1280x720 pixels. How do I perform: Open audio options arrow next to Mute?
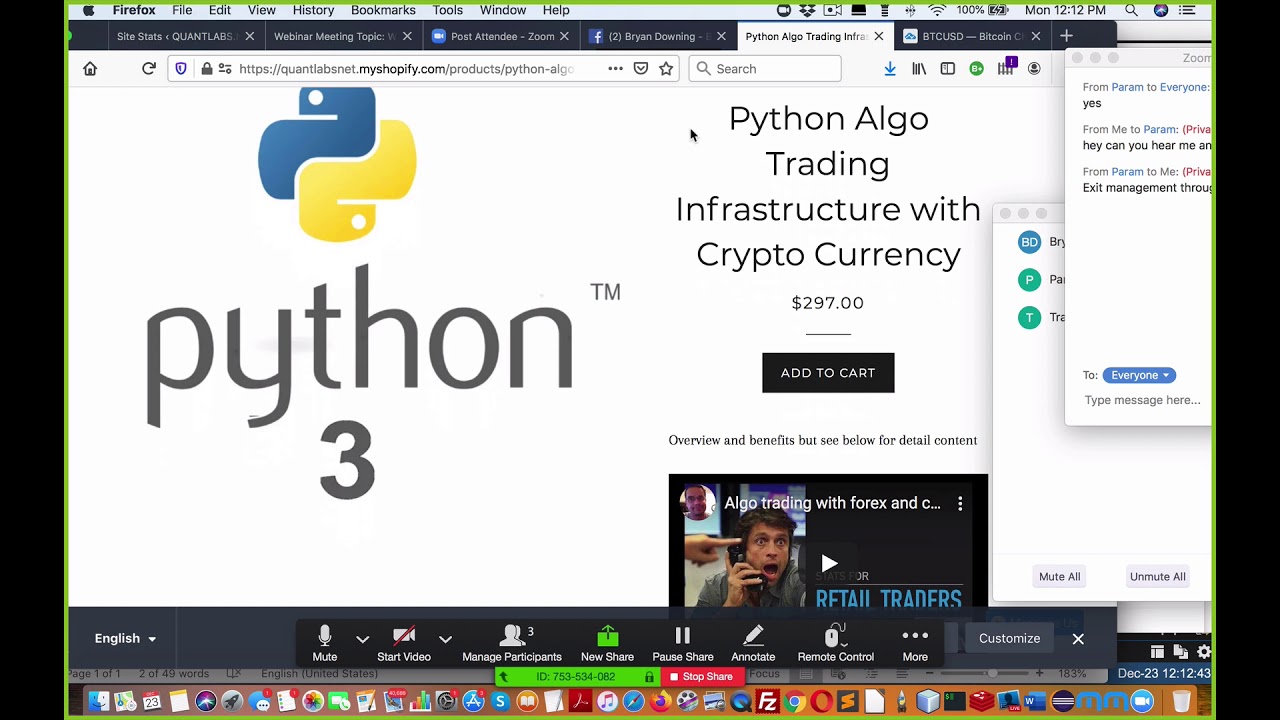[x=363, y=639]
